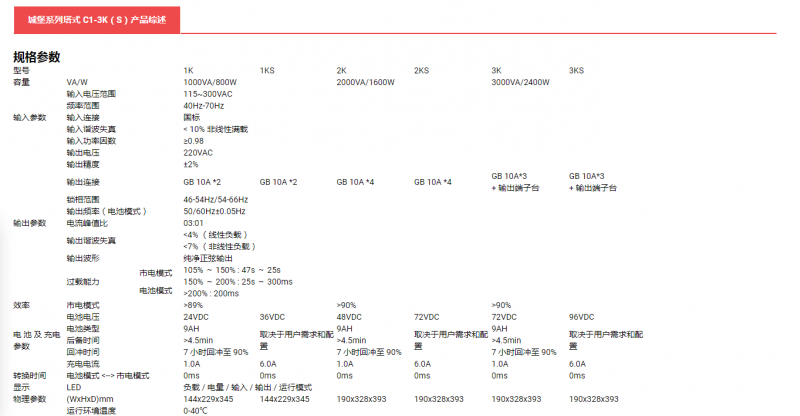
Task: Select the 0-40℃ temperature value
Action: [195, 411]
